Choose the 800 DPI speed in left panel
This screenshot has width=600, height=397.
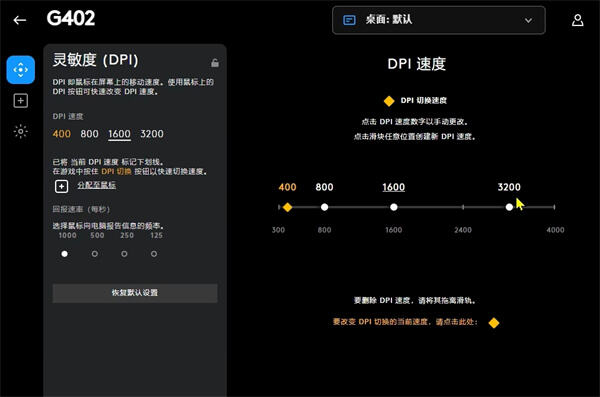coord(89,134)
